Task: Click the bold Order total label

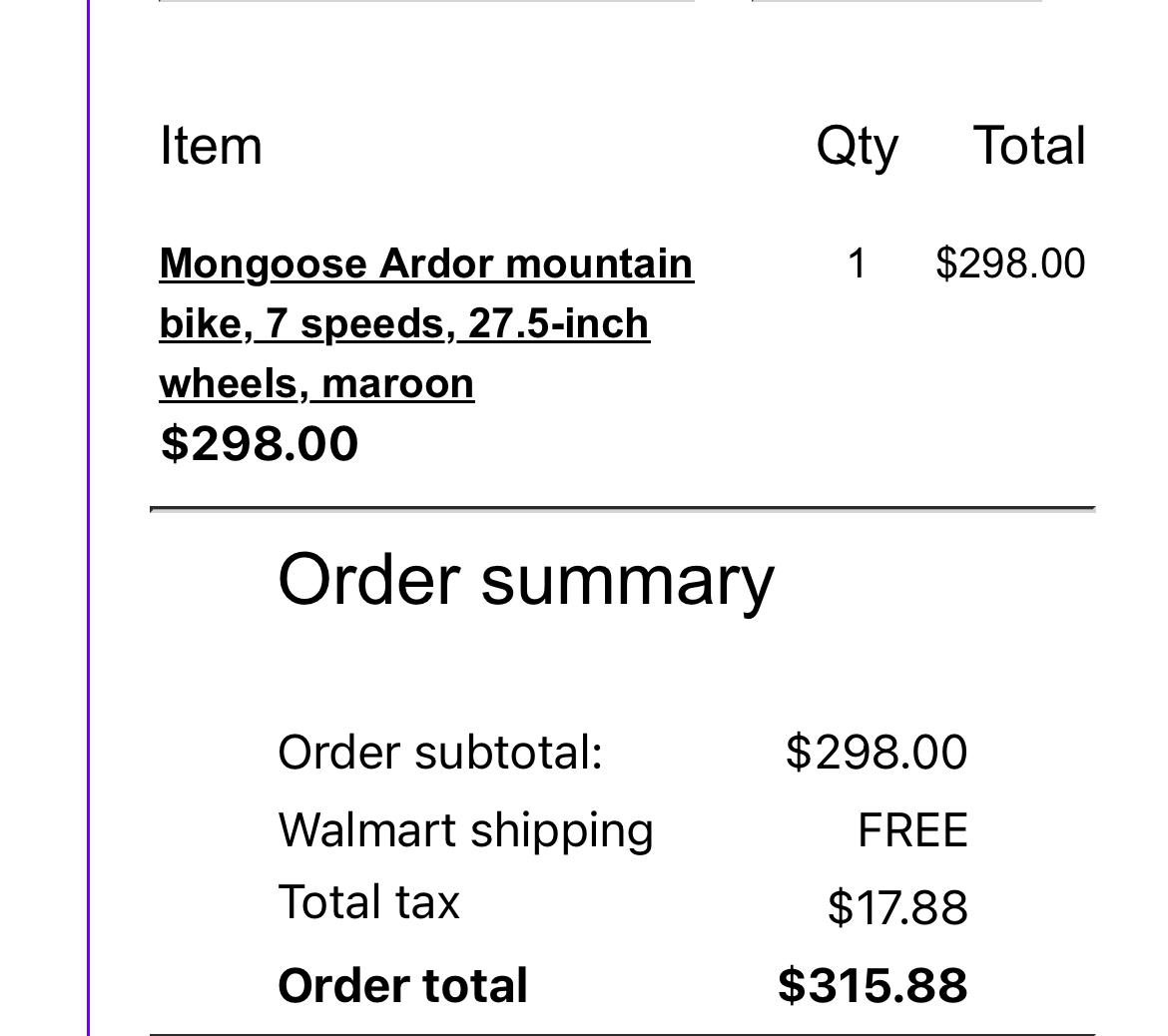Action: [402, 985]
